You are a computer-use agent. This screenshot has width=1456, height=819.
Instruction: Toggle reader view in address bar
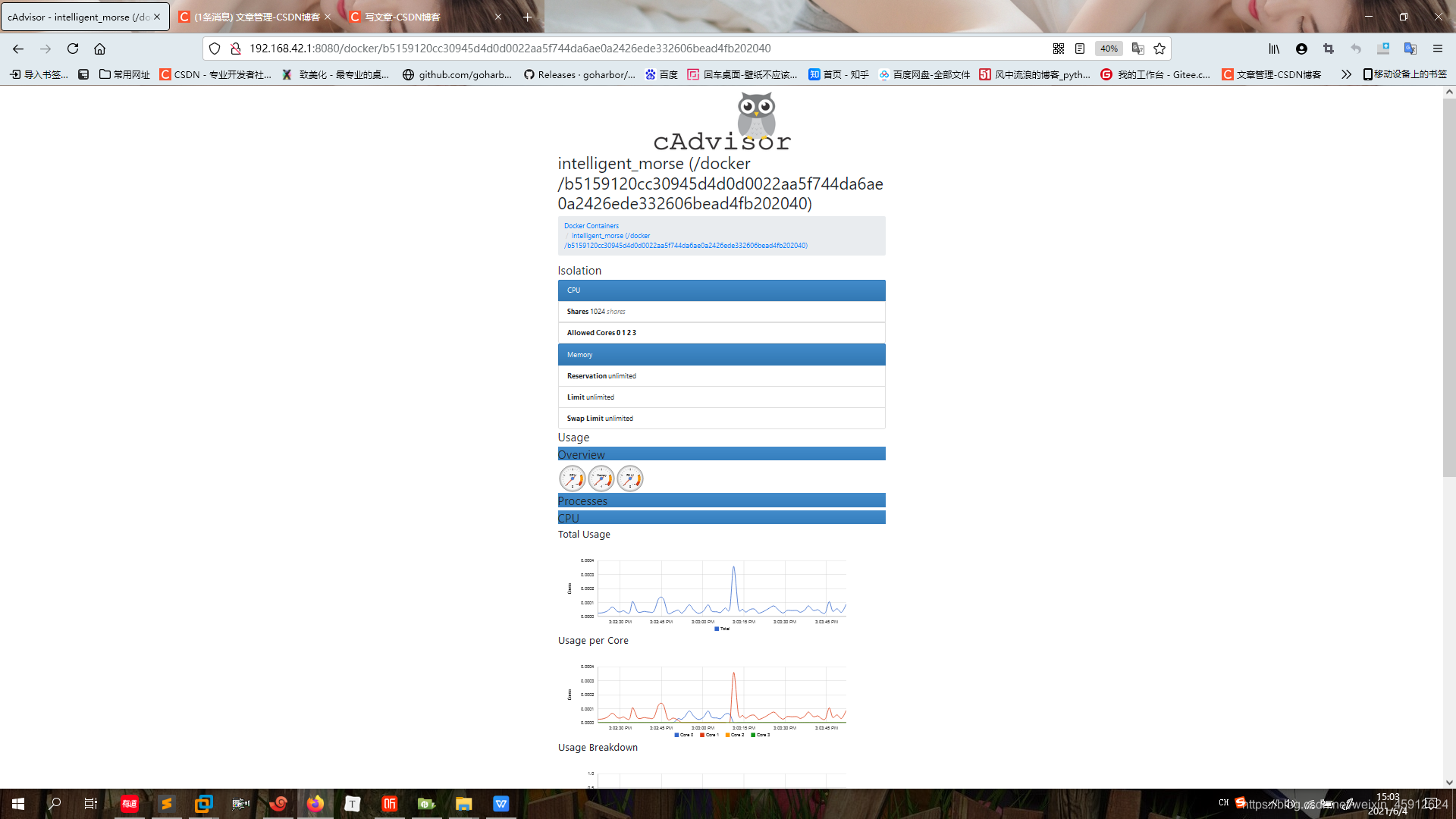[x=1080, y=49]
